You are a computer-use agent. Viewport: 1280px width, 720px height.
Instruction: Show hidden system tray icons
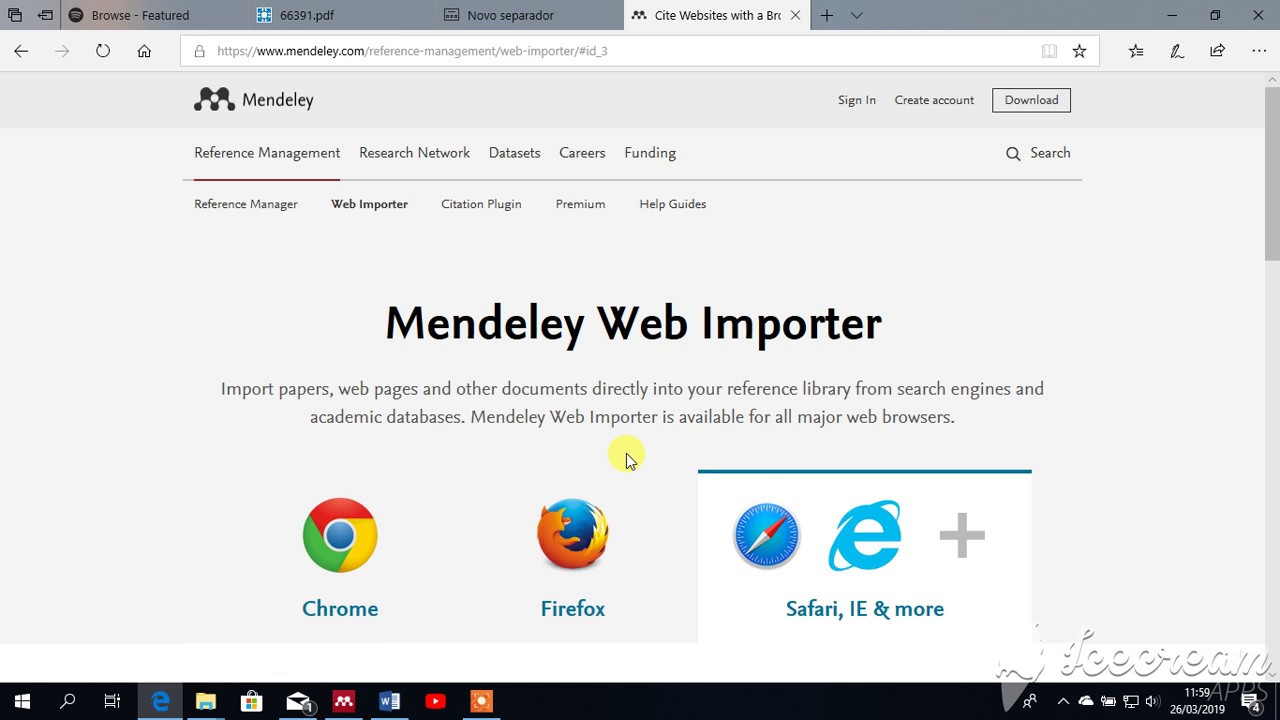pos(1063,701)
